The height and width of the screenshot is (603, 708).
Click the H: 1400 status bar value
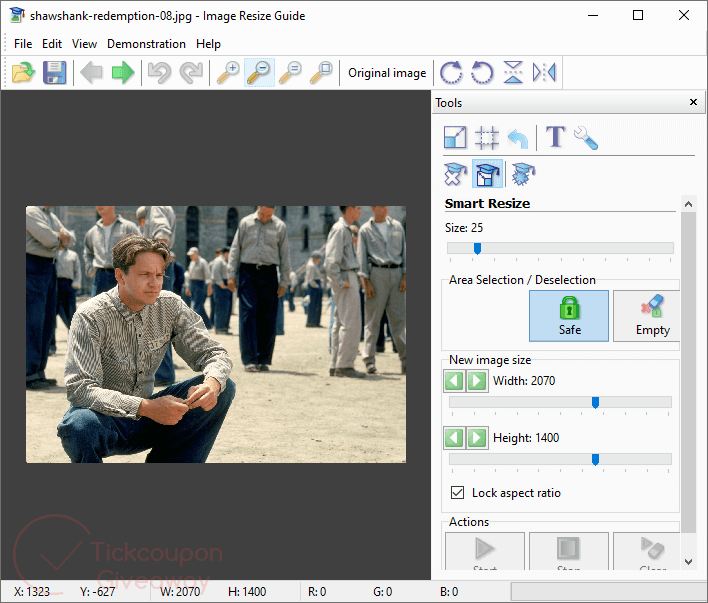247,592
